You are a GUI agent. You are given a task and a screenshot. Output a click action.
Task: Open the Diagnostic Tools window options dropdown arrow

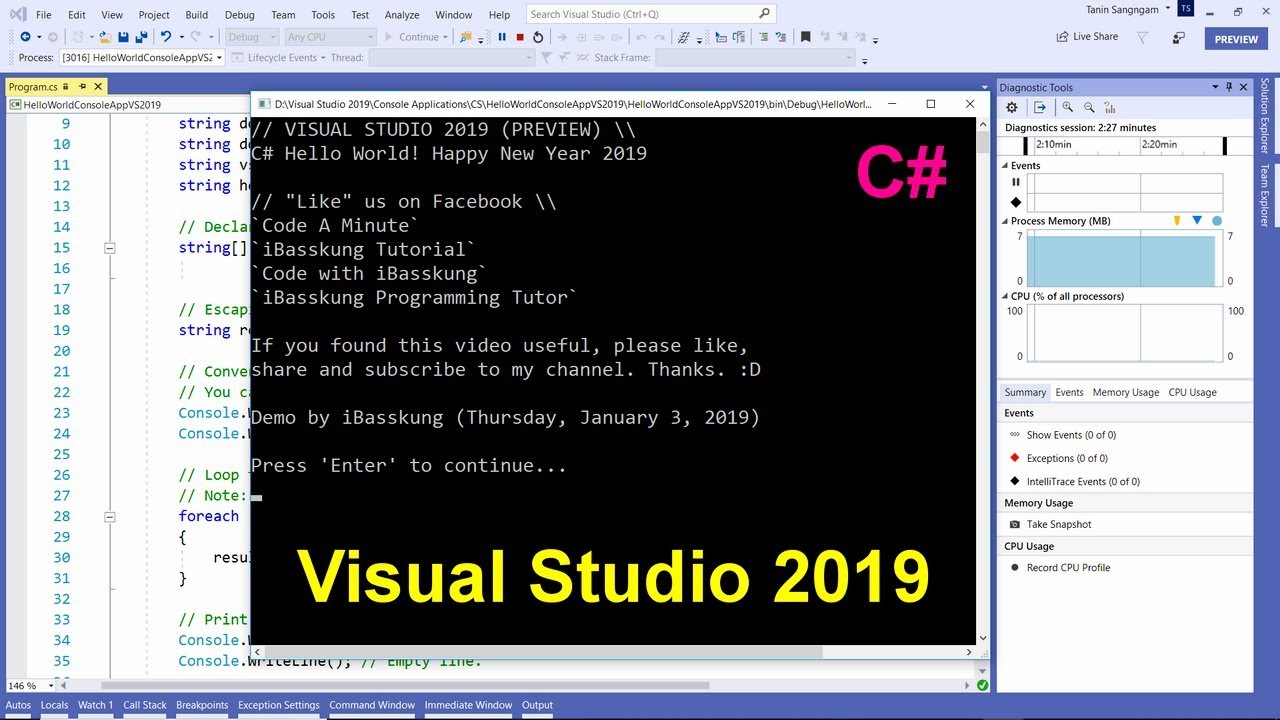1215,87
